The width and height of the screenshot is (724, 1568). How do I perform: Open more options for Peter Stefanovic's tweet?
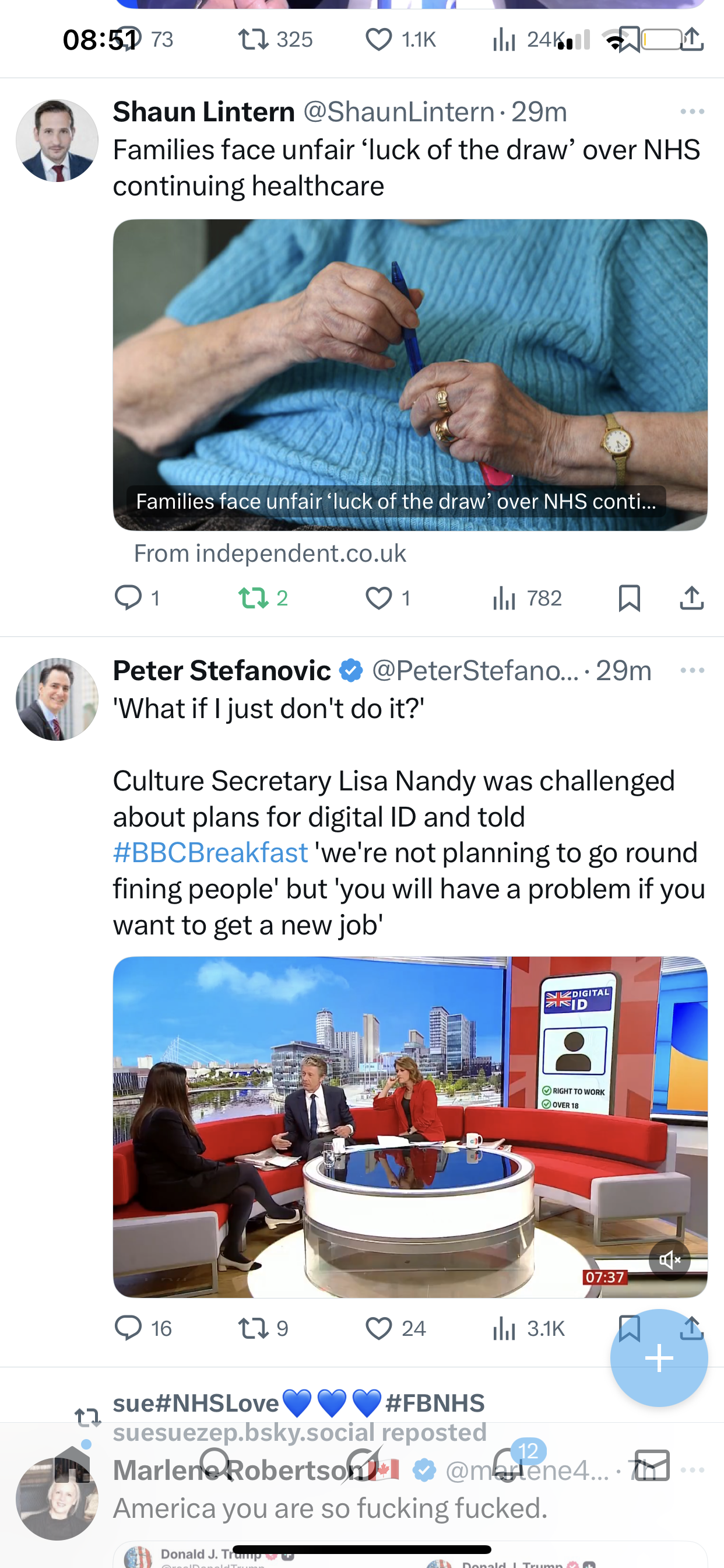coord(692,670)
